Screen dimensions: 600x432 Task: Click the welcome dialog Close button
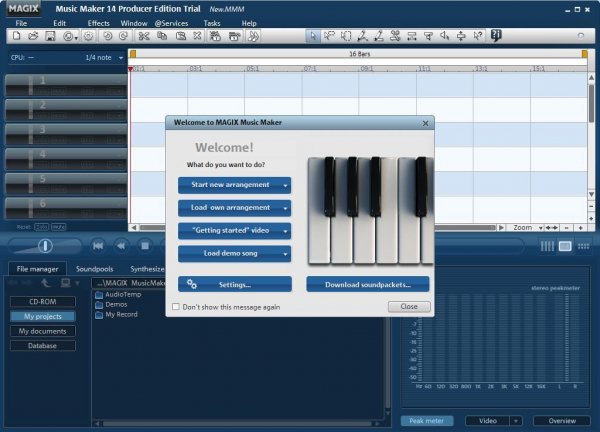click(x=409, y=306)
